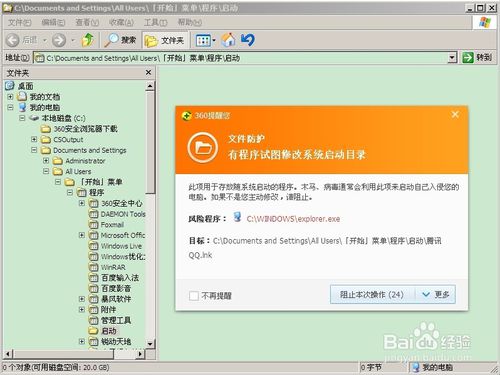Open the 帮助(H) menu

(x=190, y=22)
